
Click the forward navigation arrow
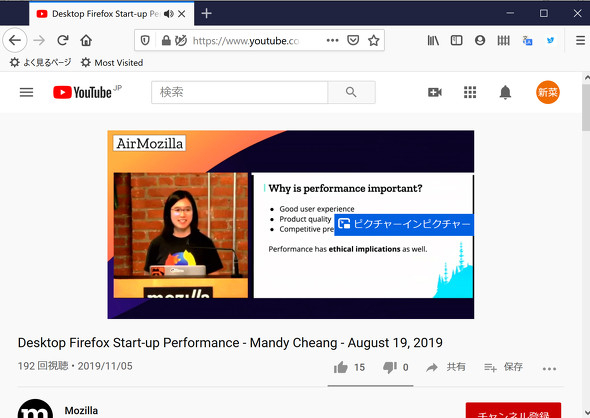[x=39, y=40]
